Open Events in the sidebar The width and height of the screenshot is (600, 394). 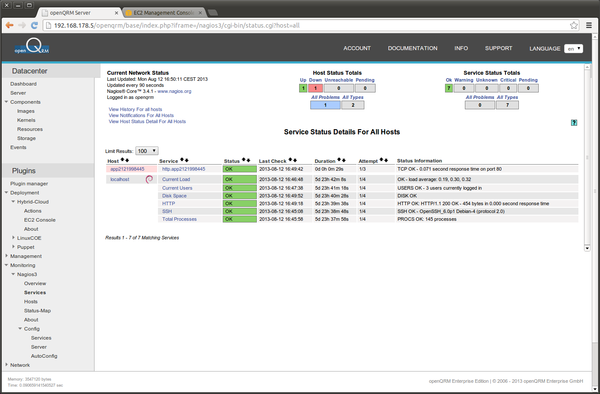tap(18, 147)
